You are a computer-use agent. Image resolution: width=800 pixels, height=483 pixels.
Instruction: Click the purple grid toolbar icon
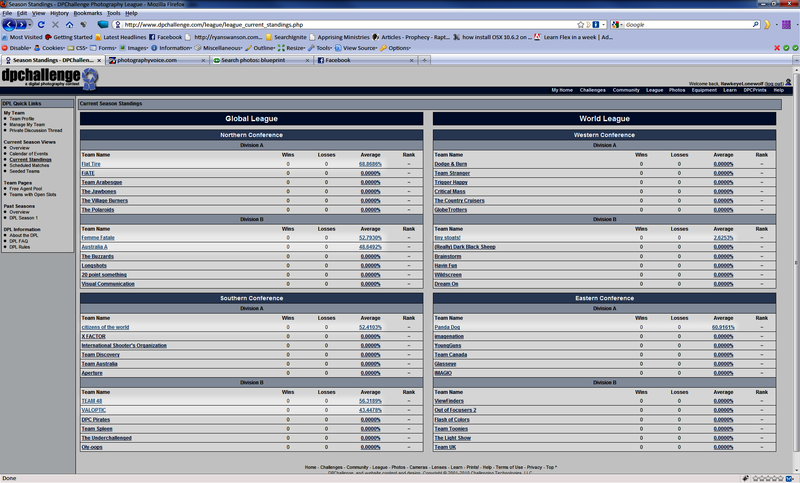click(x=786, y=24)
